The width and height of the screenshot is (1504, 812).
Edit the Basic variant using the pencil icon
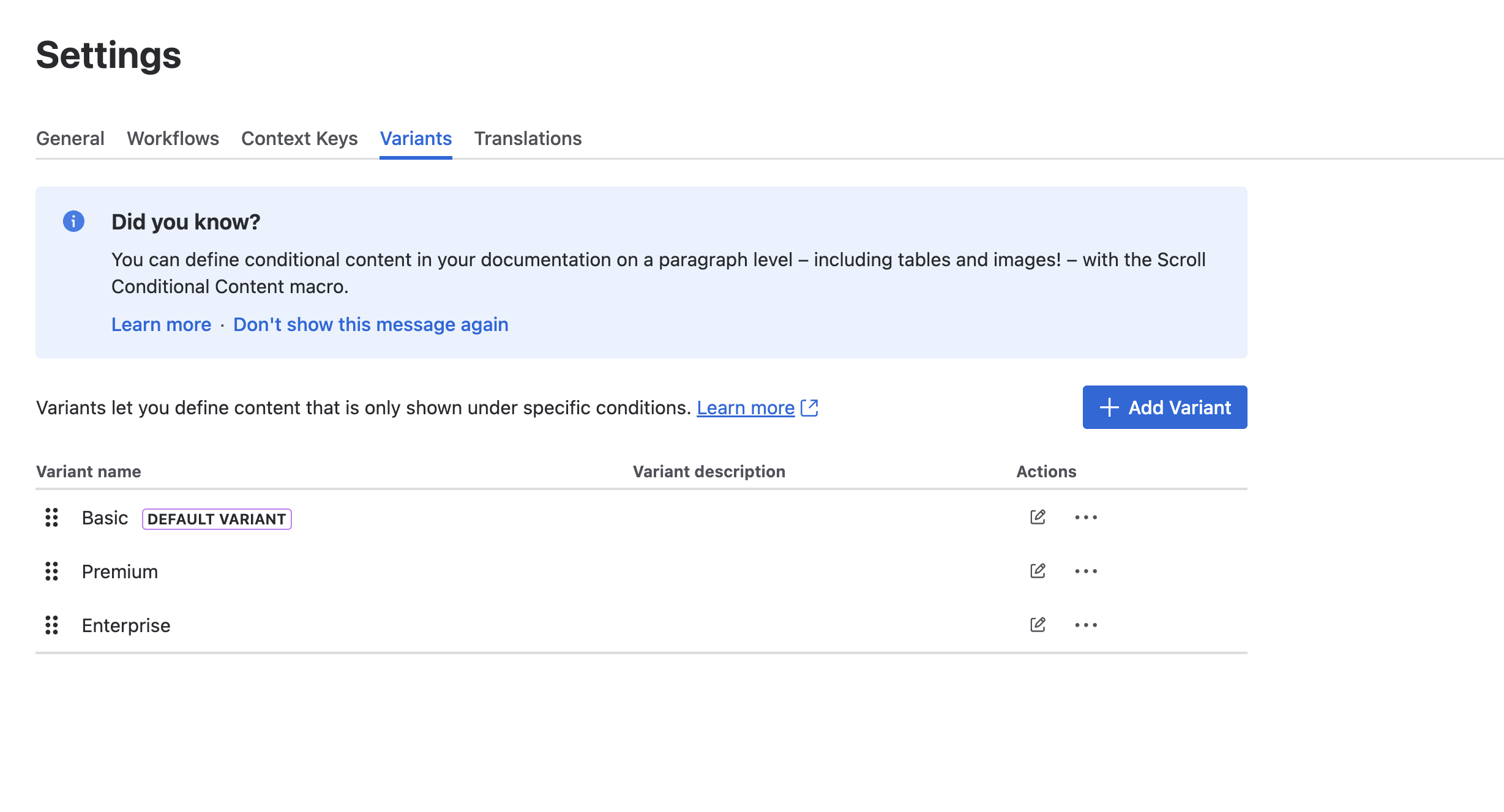(x=1038, y=517)
